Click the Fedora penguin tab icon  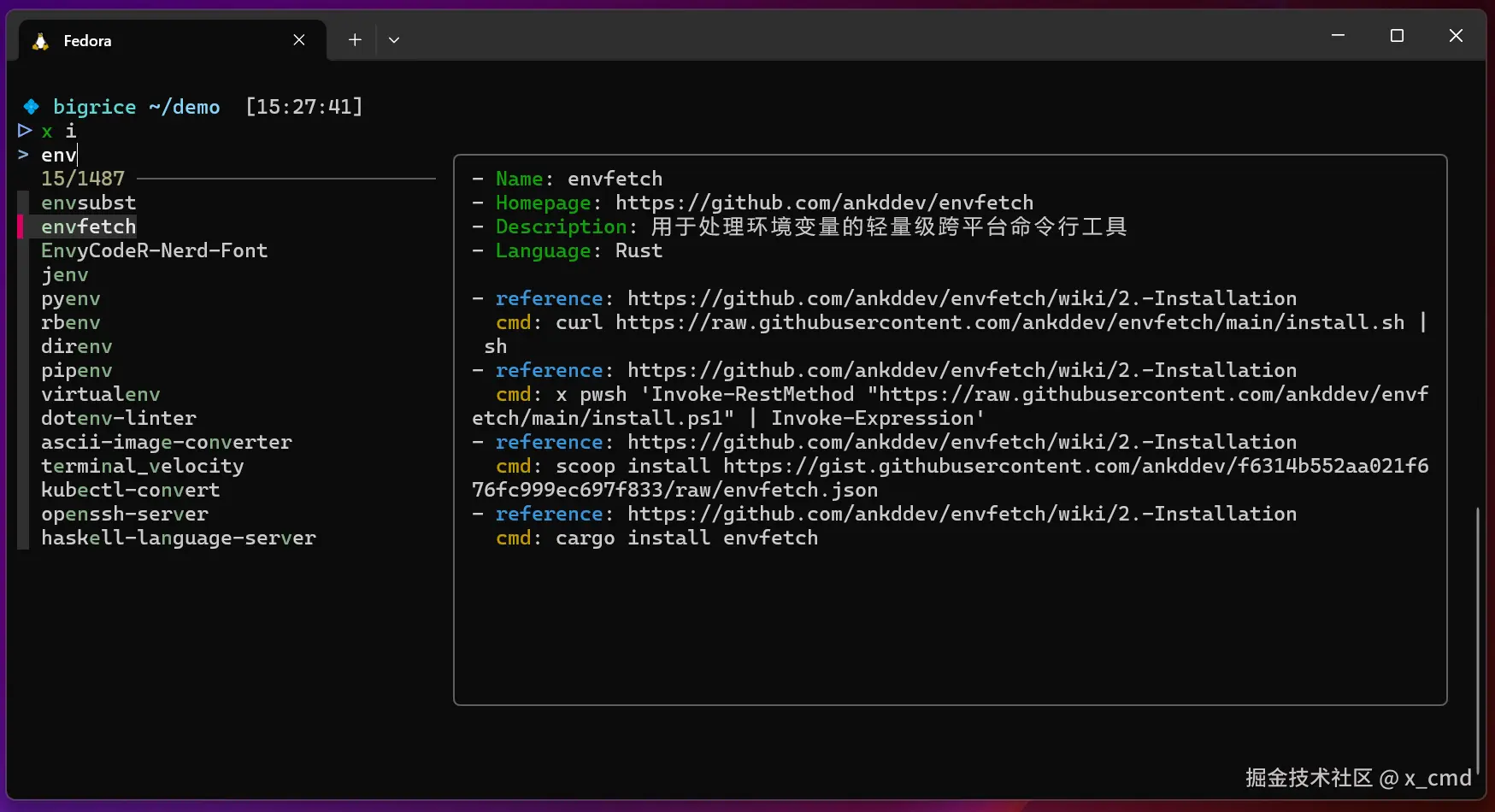[x=40, y=41]
